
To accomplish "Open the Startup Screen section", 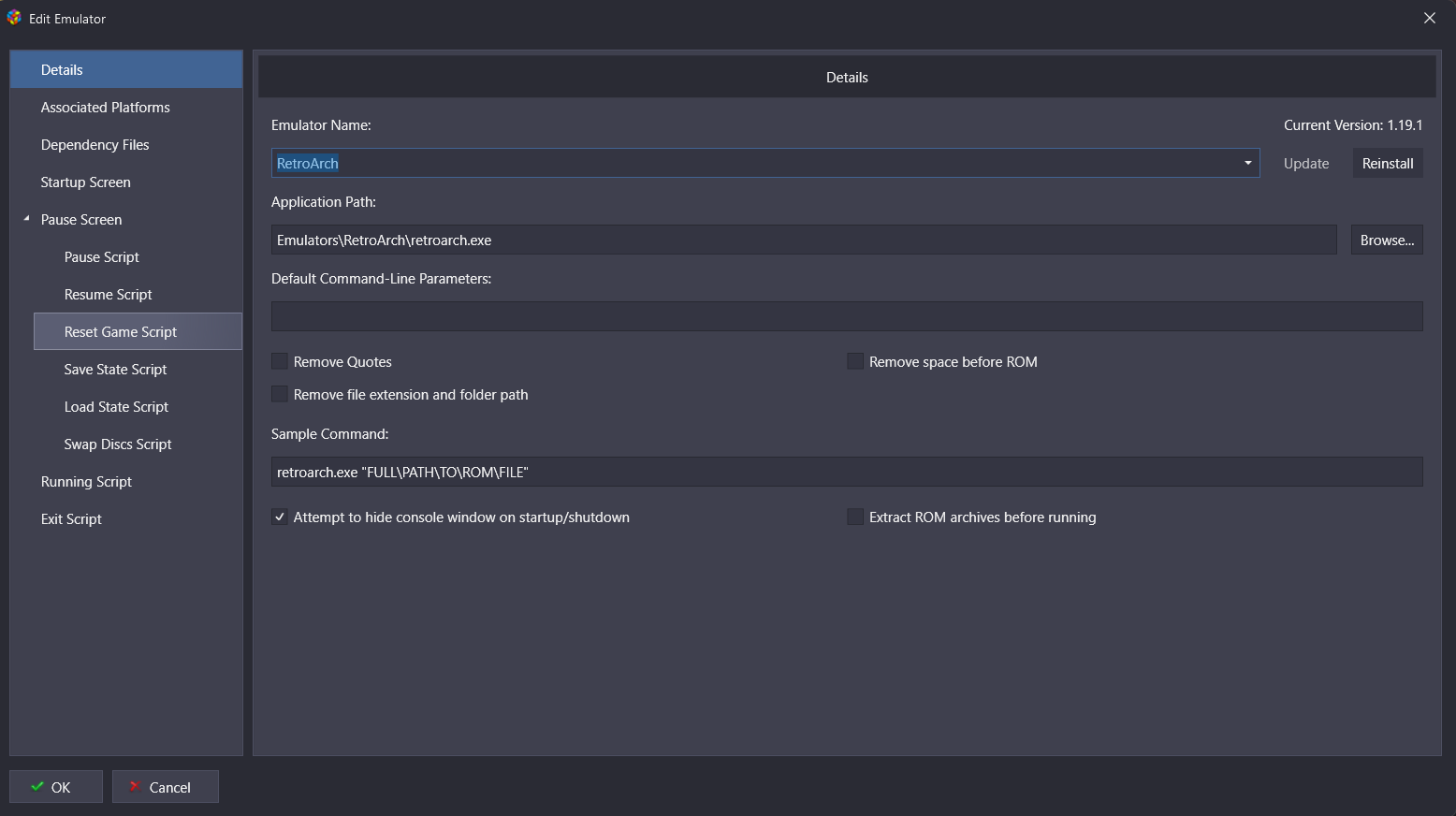I will (x=126, y=182).
